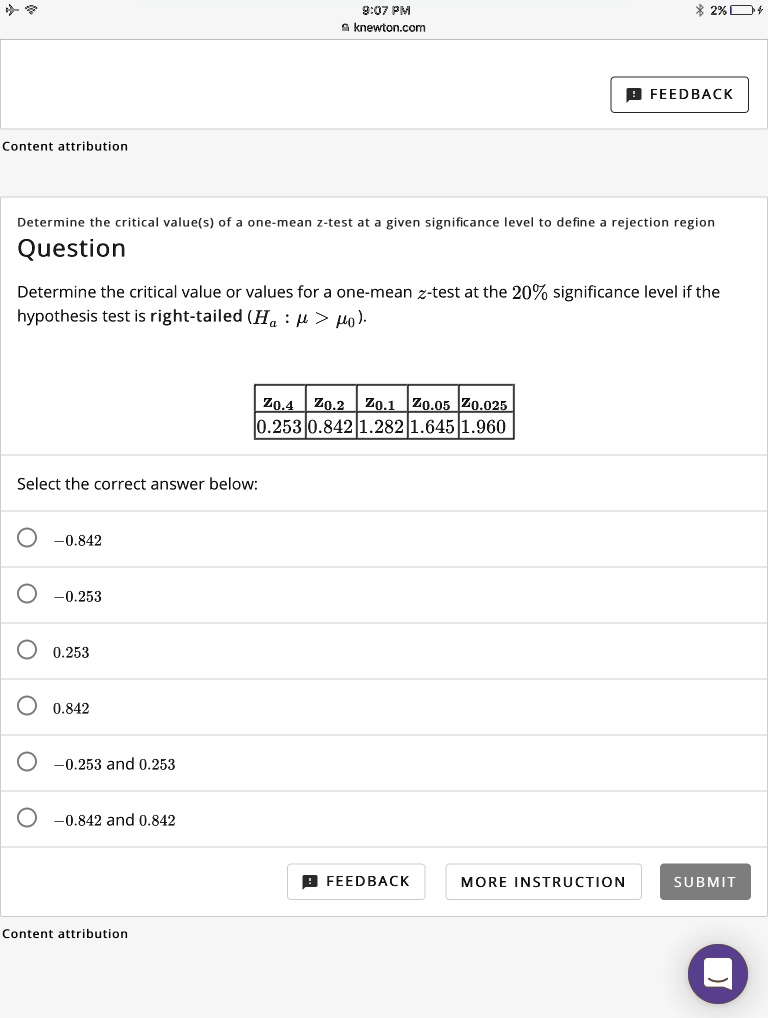Choose the option -0.253 and 0.253
768x1018 pixels.
pyautogui.click(x=27, y=761)
